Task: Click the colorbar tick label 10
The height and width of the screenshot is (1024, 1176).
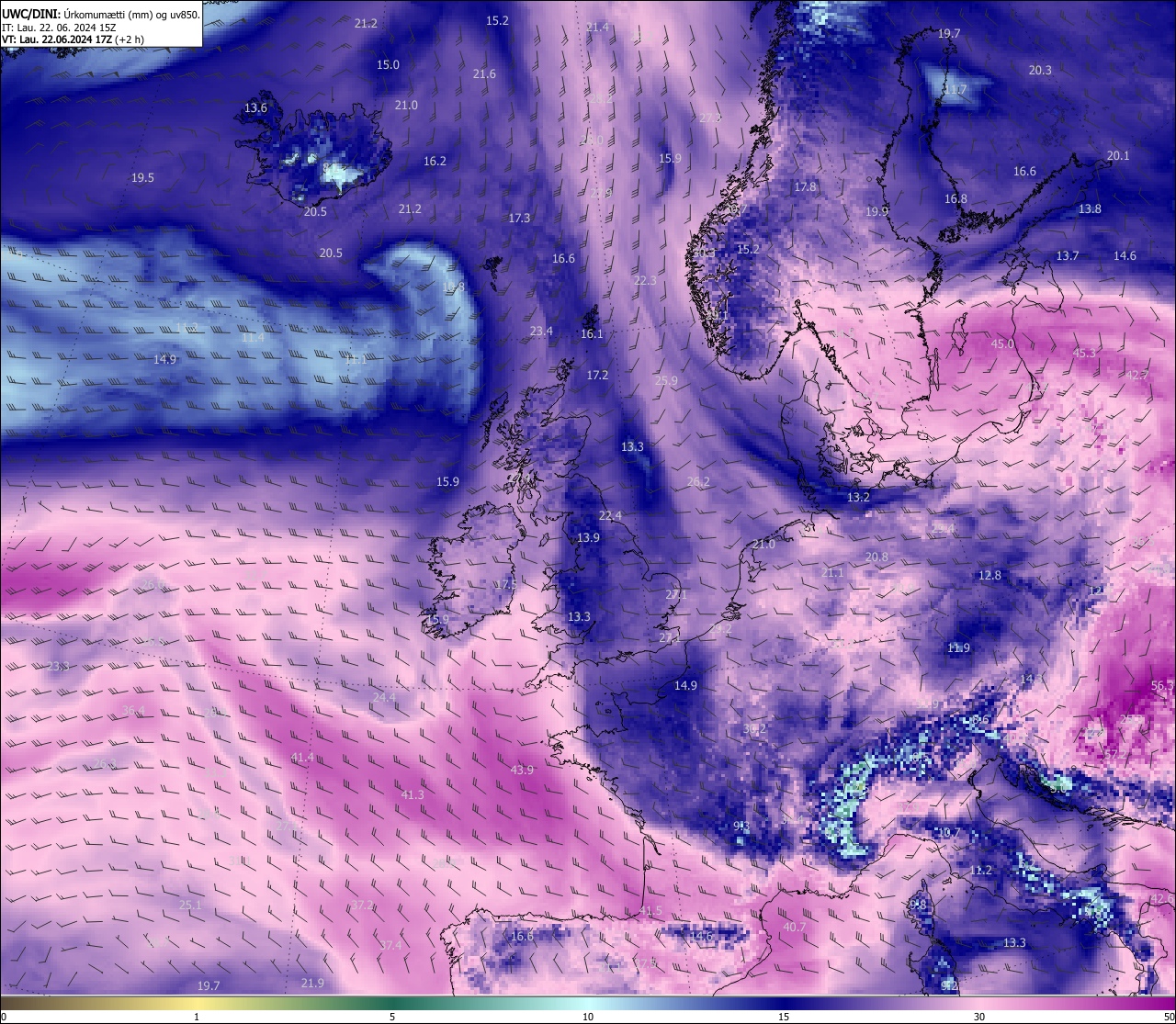Action: [x=588, y=1017]
